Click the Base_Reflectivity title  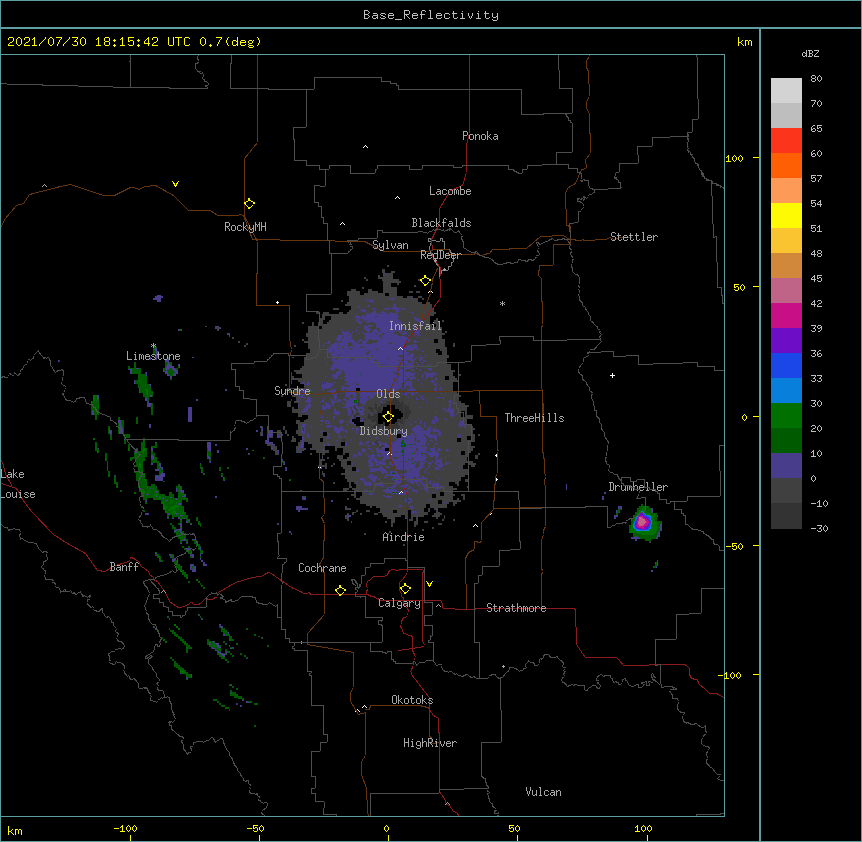point(431,15)
